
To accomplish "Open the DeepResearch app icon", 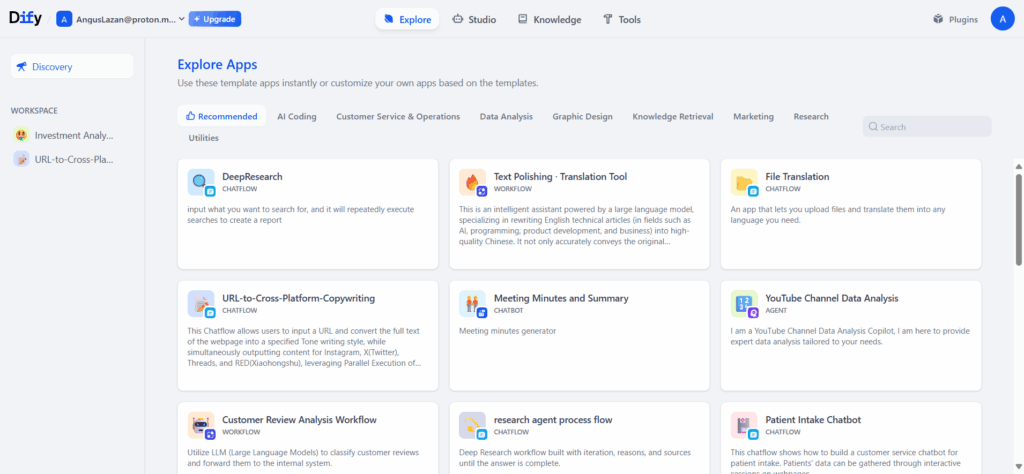I will coord(201,182).
